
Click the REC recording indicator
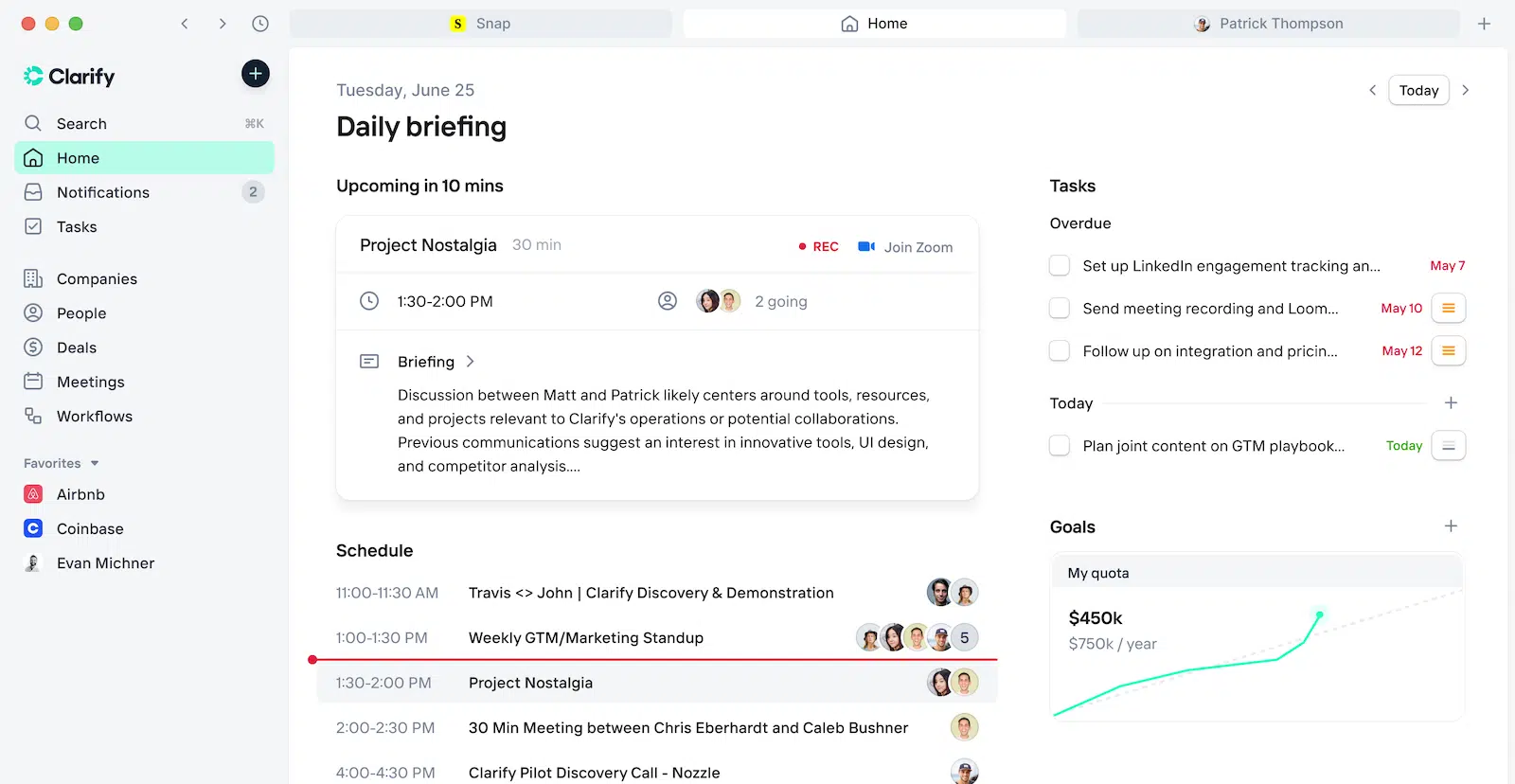[818, 247]
